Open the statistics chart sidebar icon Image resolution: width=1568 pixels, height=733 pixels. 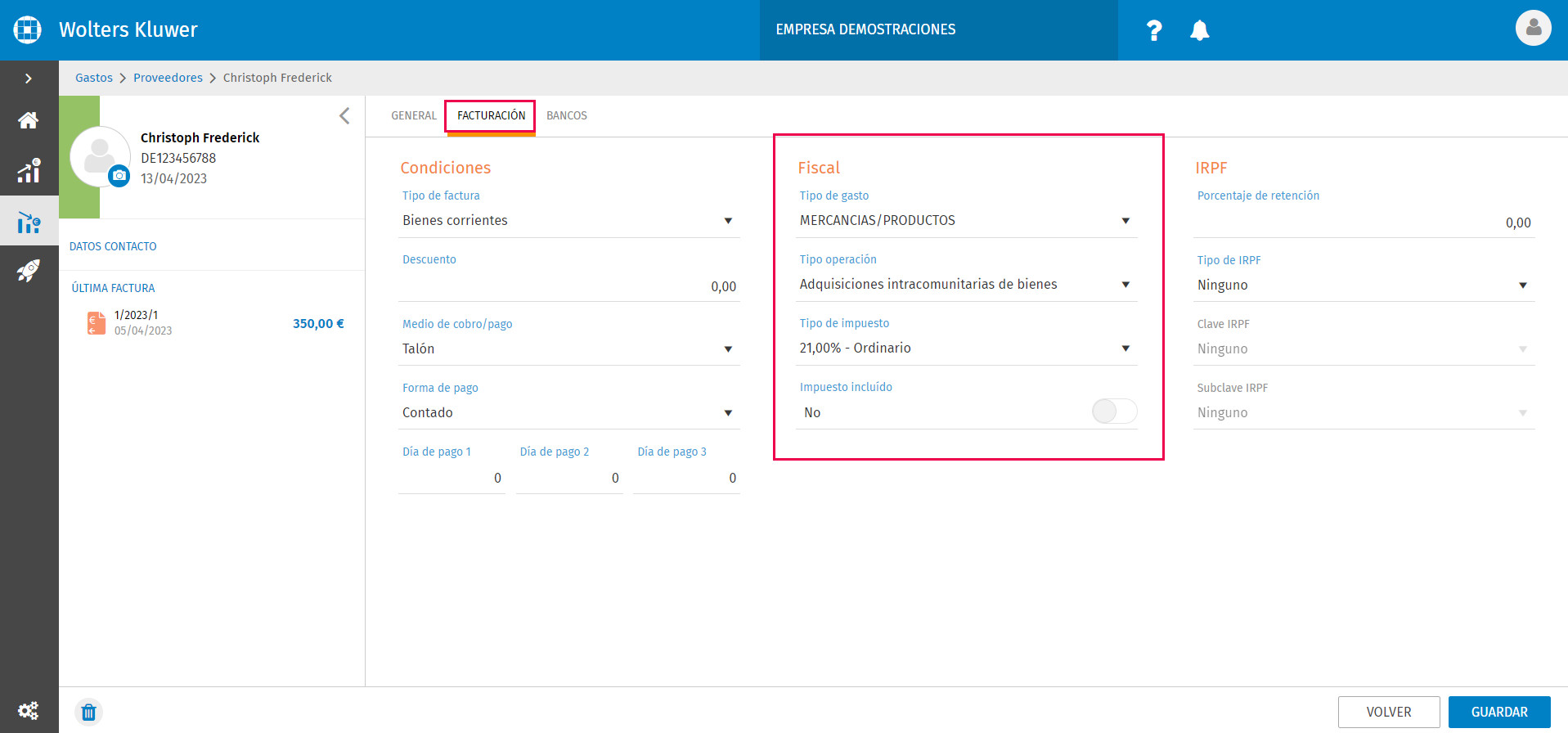coord(29,171)
